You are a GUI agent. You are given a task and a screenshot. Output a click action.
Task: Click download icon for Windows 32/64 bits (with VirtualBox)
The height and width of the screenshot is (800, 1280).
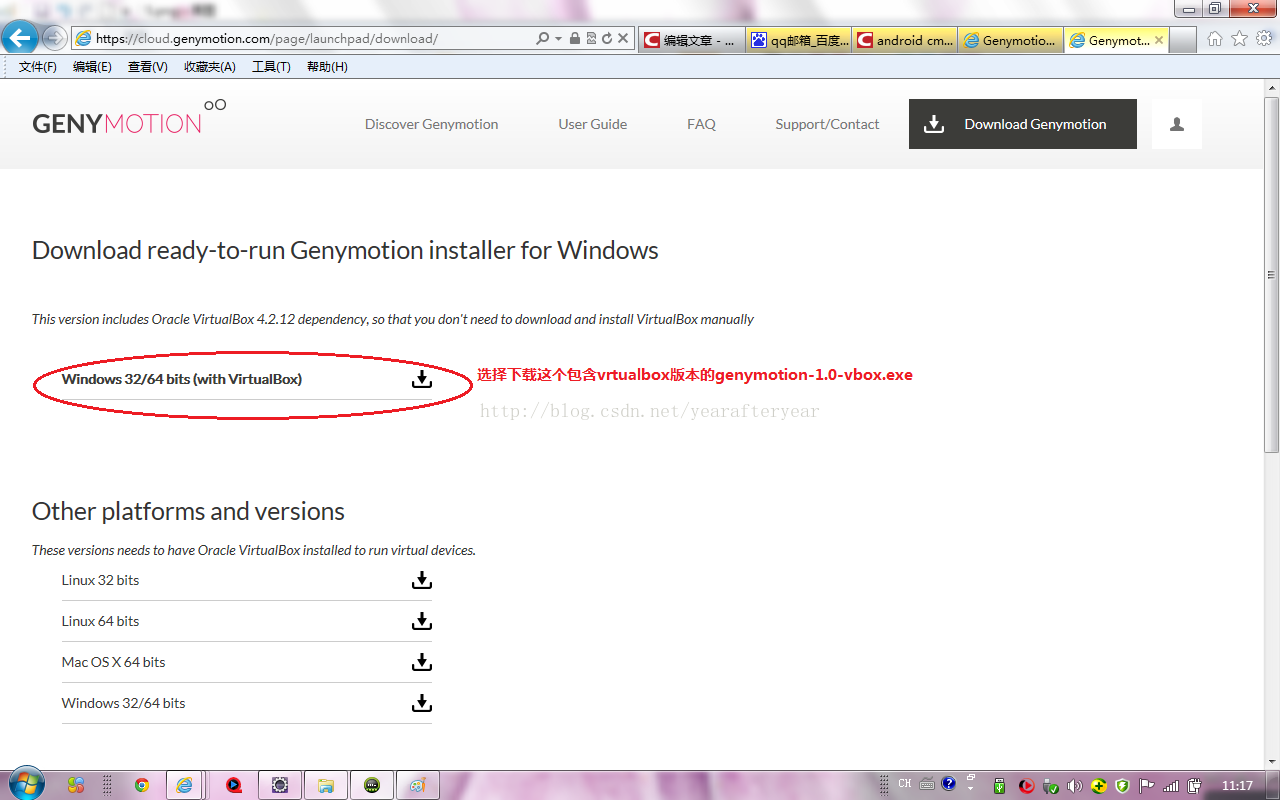click(422, 379)
